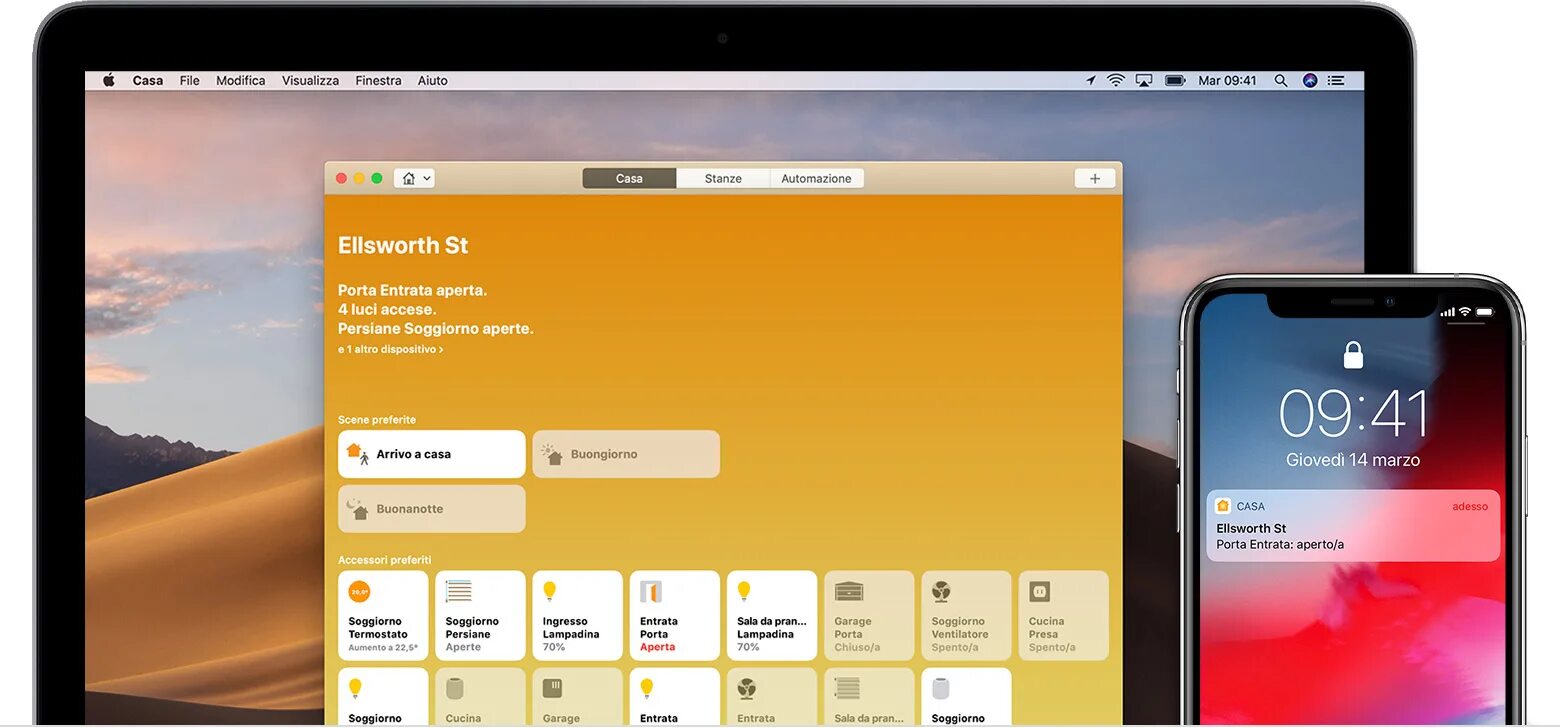
Task: Run the Buongiorno scene
Action: coord(626,454)
